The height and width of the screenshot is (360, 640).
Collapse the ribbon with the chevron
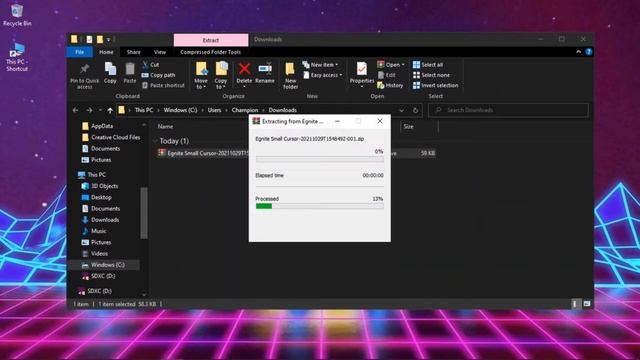(x=578, y=52)
